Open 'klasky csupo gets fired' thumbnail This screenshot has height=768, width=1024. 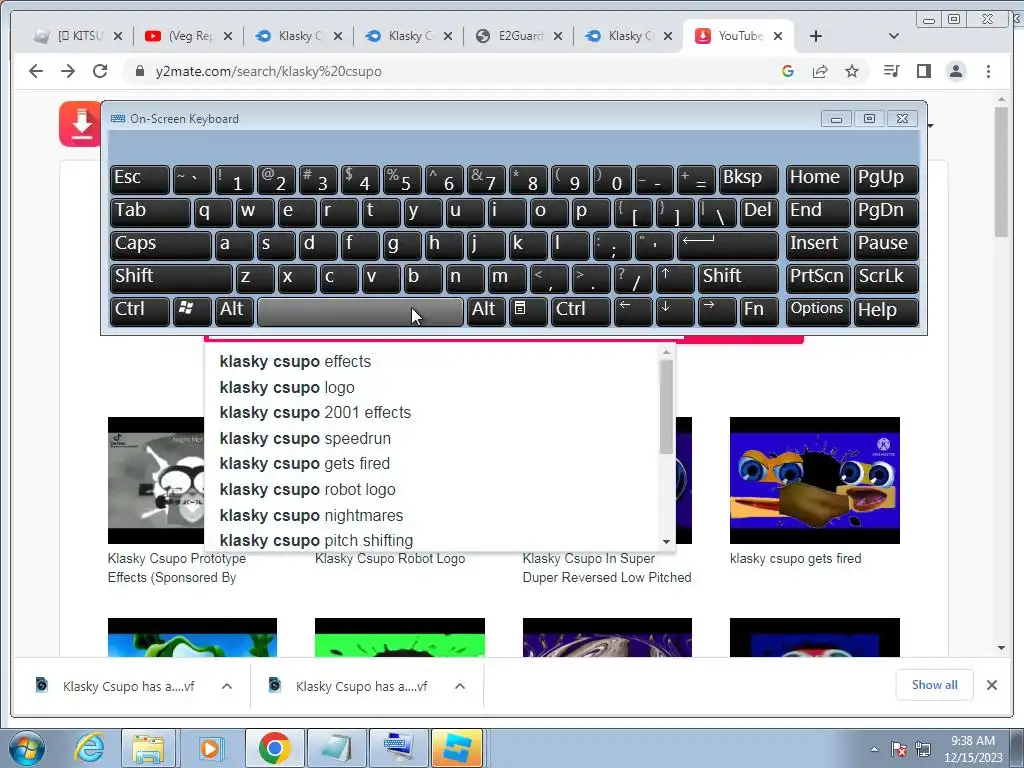[814, 480]
